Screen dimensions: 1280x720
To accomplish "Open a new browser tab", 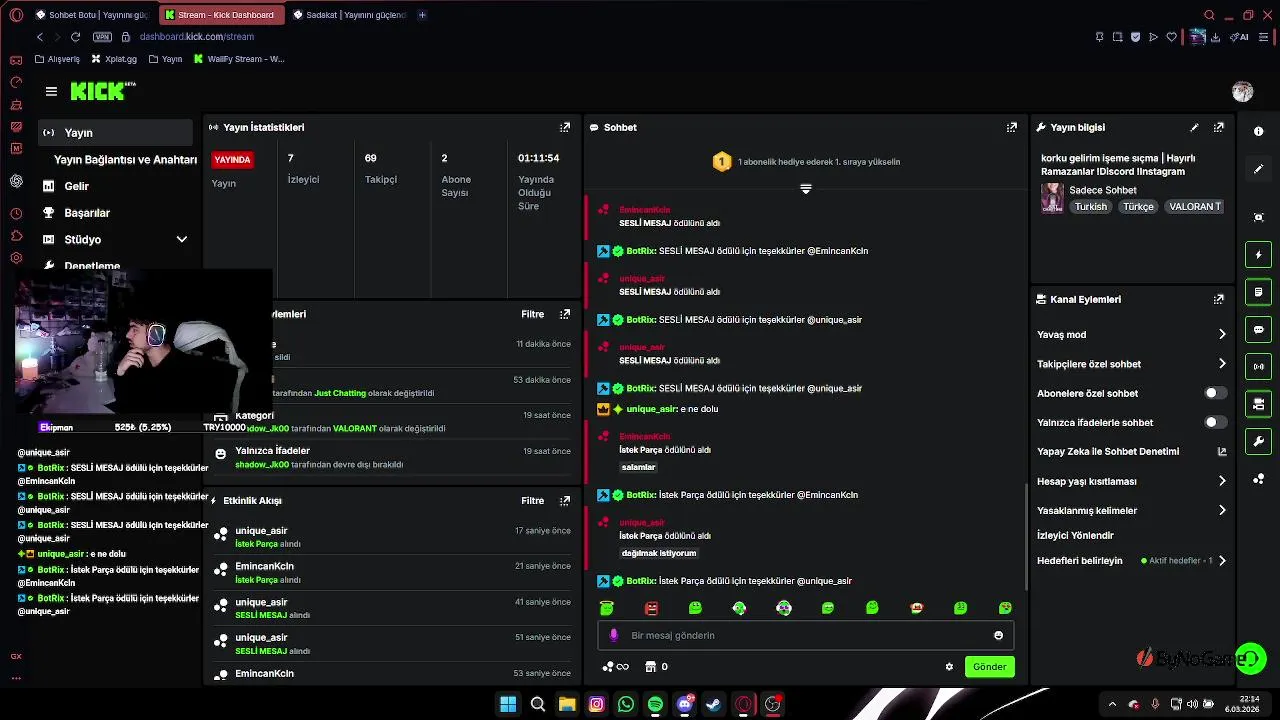I will (422, 15).
